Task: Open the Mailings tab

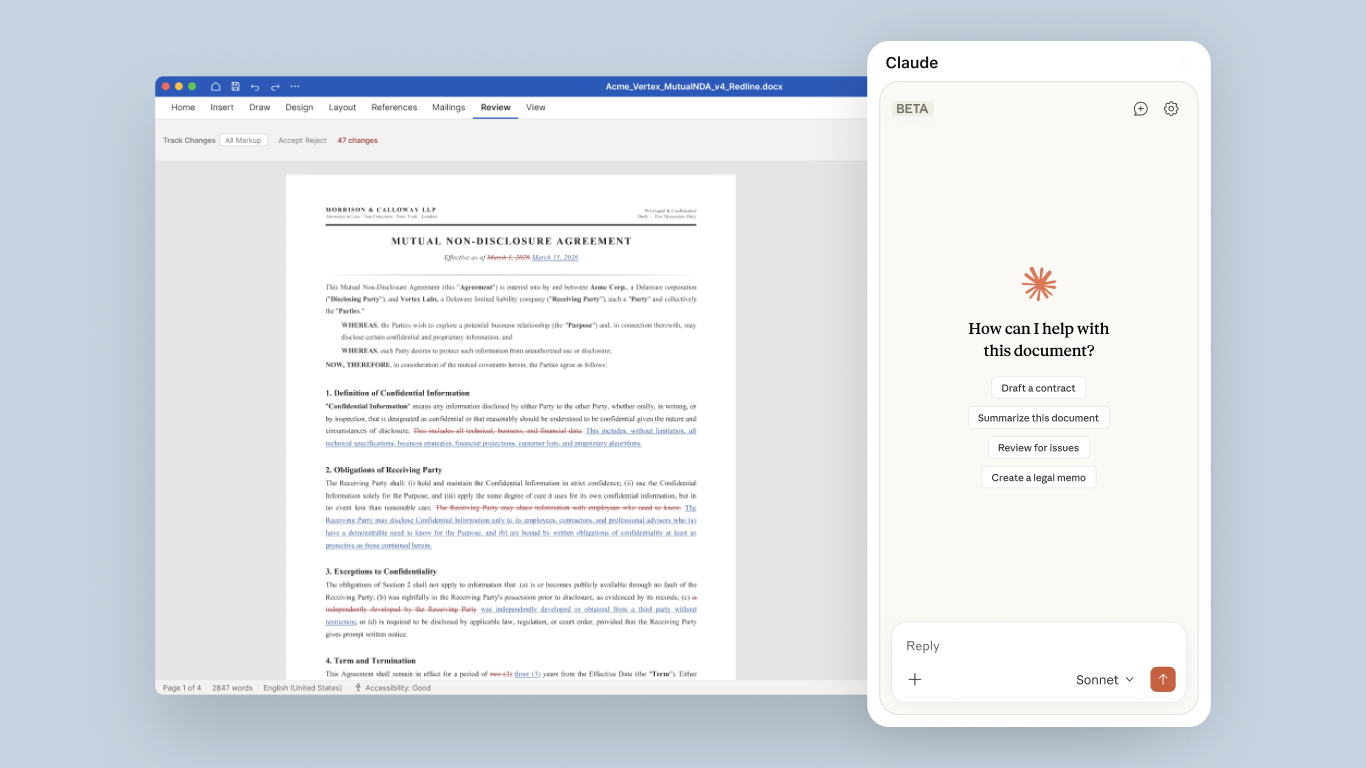Action: [448, 107]
